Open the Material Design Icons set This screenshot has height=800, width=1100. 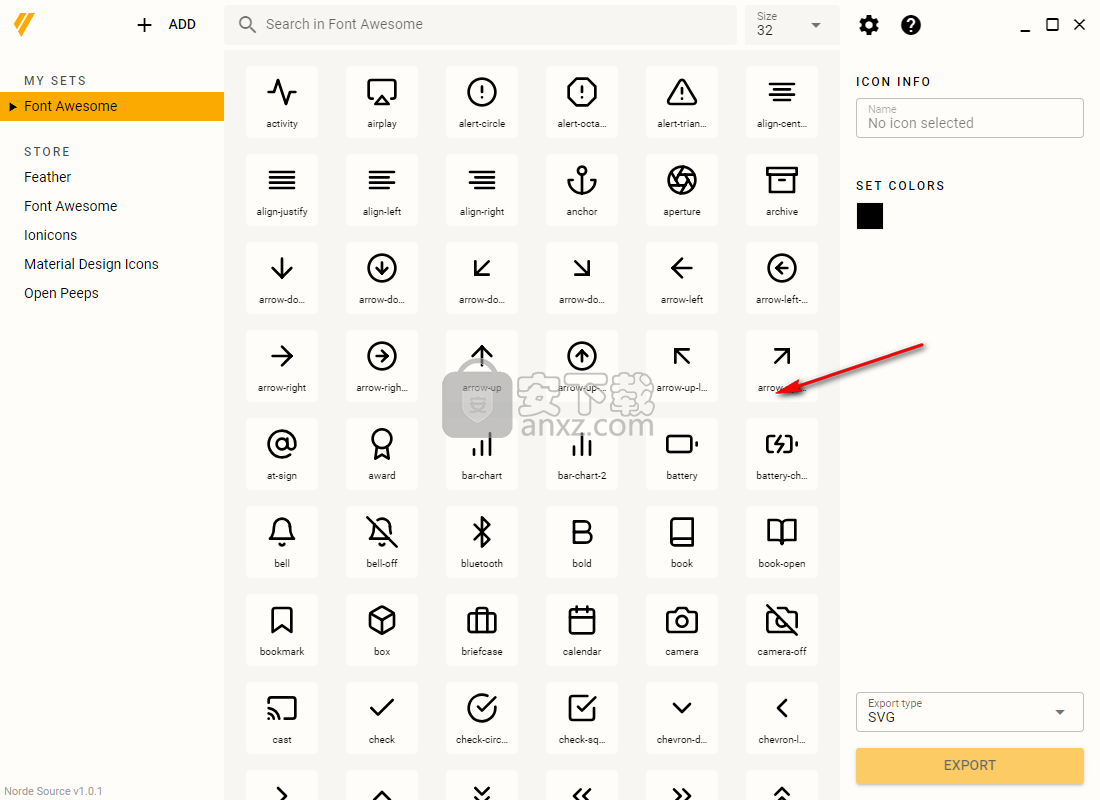[x=91, y=264]
